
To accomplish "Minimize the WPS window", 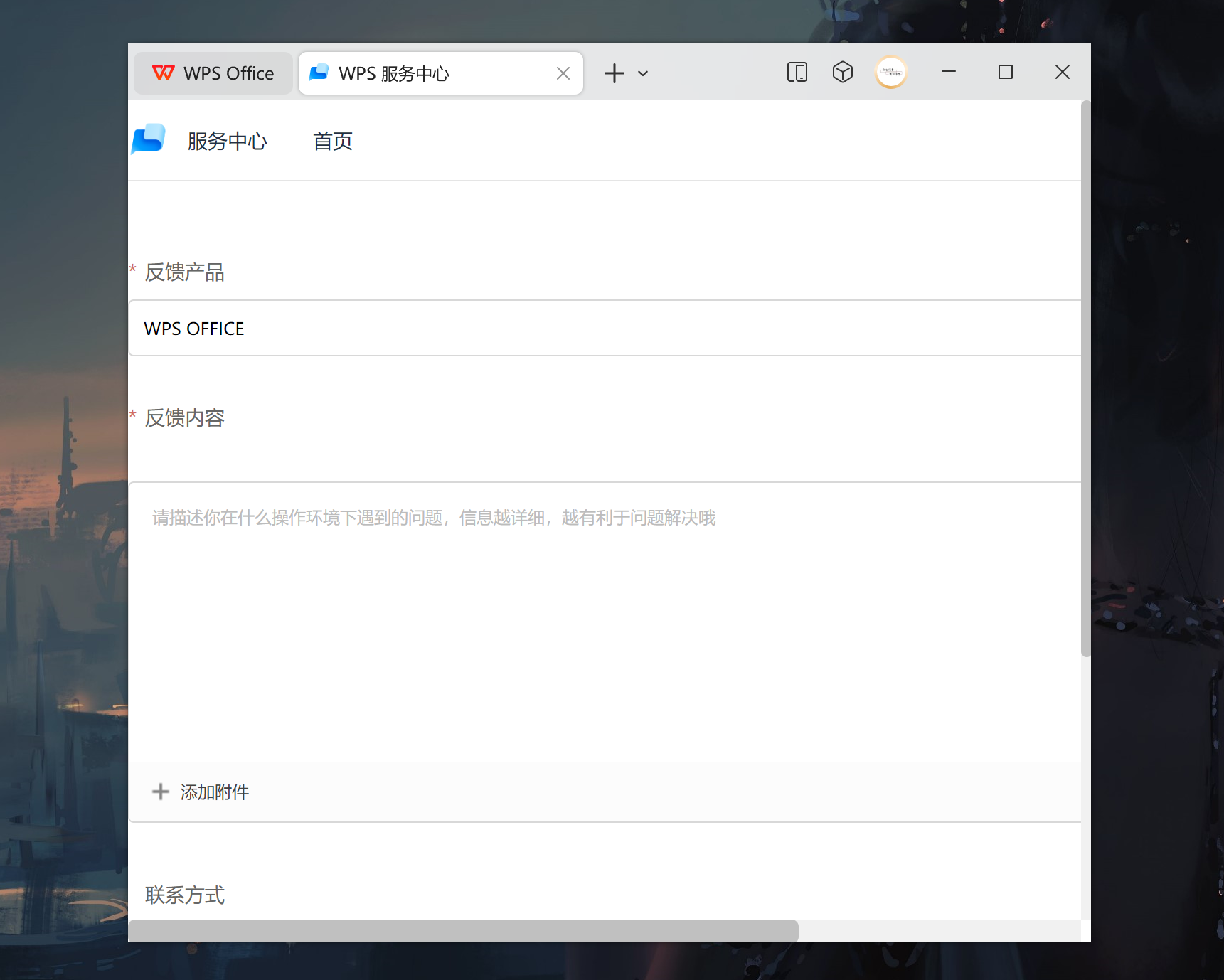I will tap(949, 72).
